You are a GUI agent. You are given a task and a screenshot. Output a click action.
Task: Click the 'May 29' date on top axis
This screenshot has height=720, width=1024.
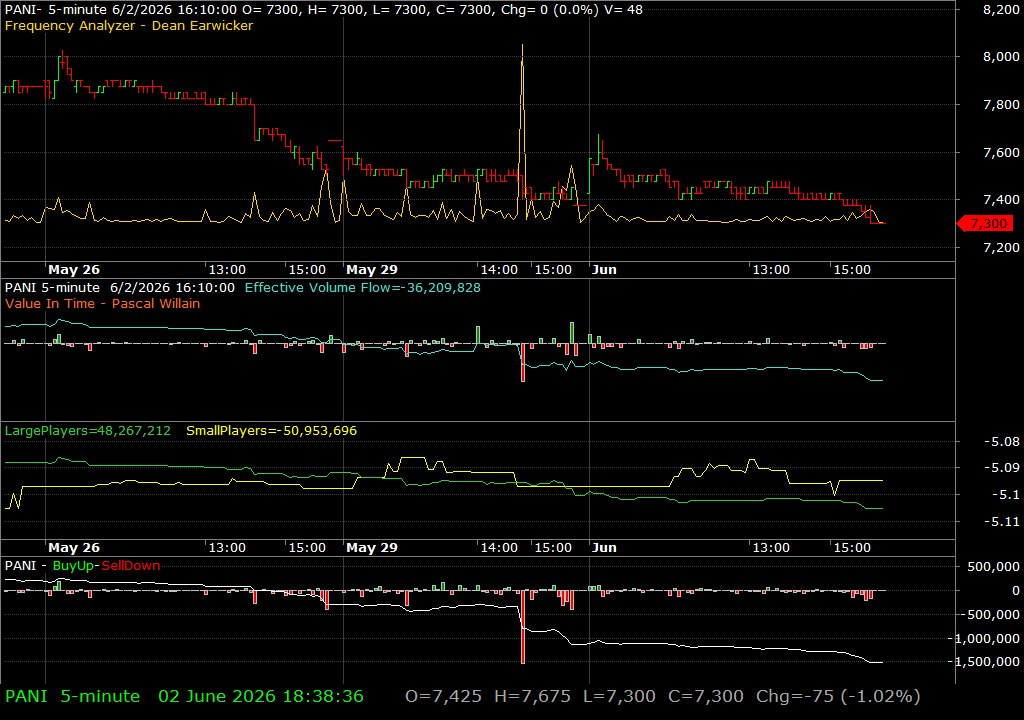(x=372, y=269)
